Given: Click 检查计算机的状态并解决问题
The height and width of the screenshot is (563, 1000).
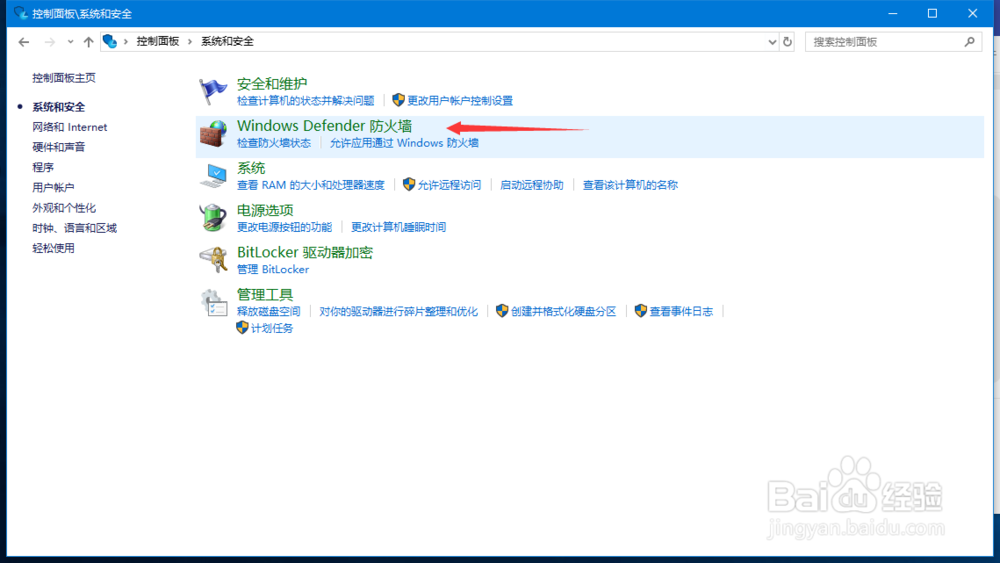Looking at the screenshot, I should tap(305, 101).
